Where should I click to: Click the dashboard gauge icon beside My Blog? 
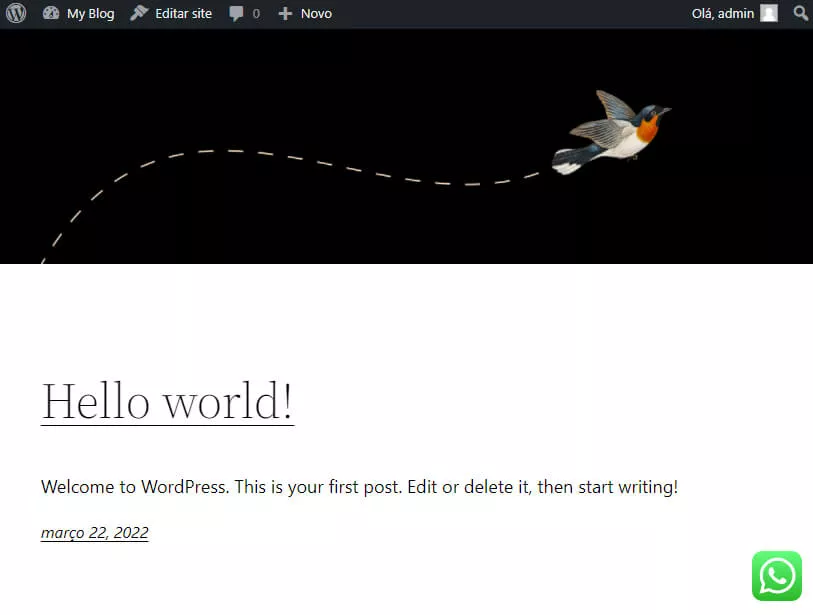coord(51,13)
